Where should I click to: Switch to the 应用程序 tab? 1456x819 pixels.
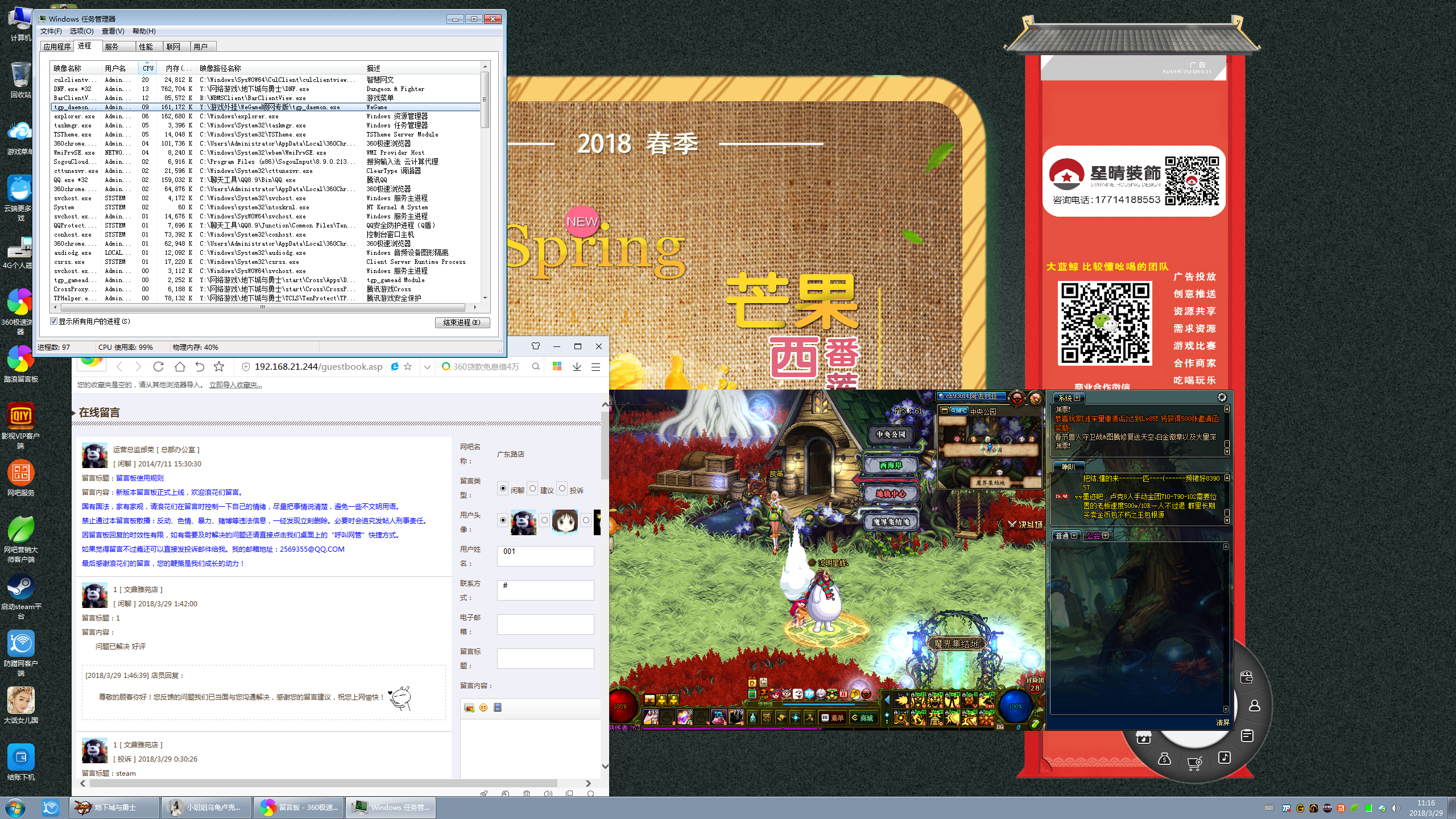click(x=57, y=47)
